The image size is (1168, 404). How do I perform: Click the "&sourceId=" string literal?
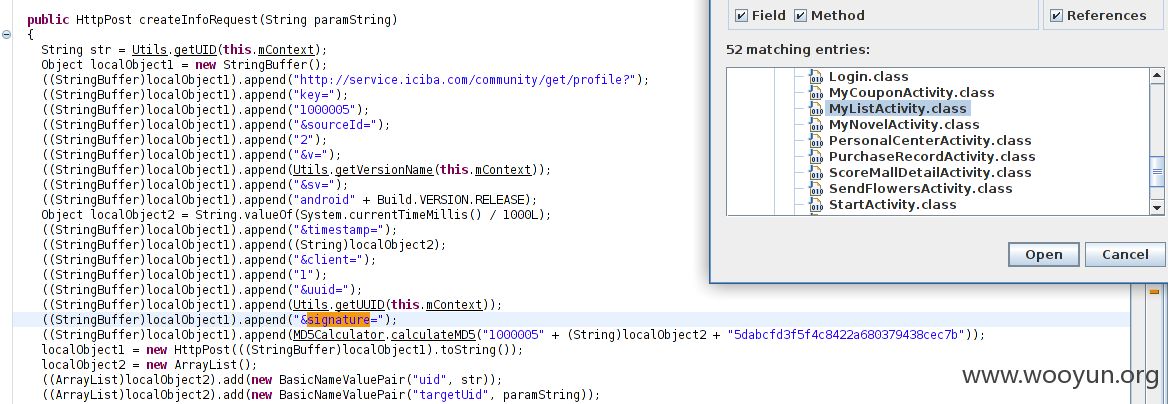[x=334, y=124]
